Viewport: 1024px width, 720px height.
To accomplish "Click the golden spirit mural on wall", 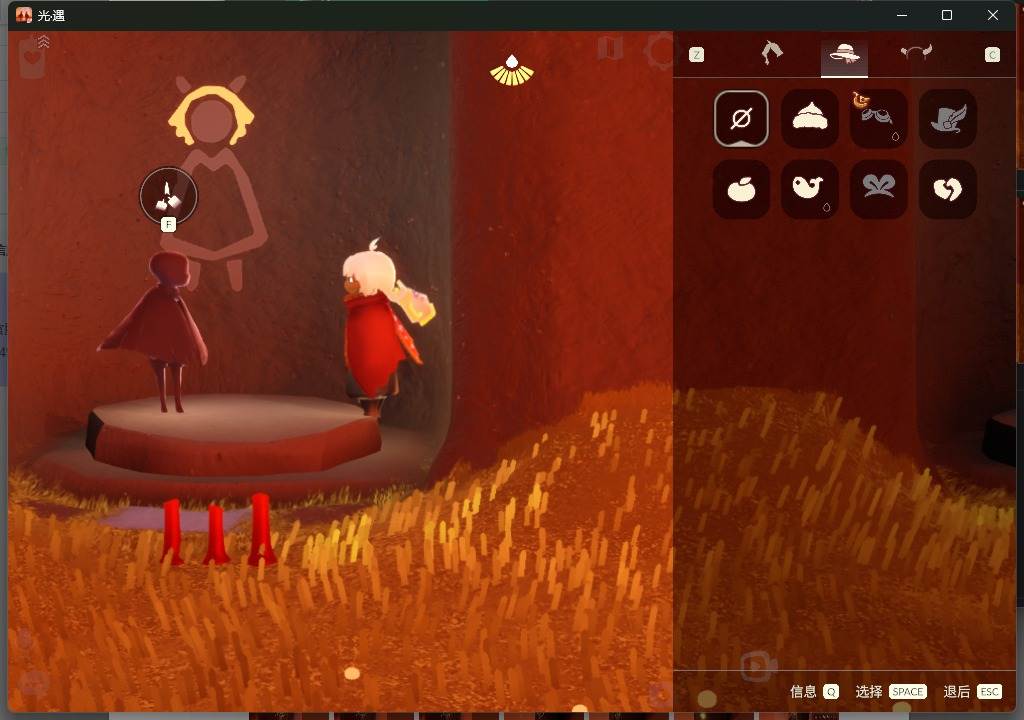I will 214,183.
